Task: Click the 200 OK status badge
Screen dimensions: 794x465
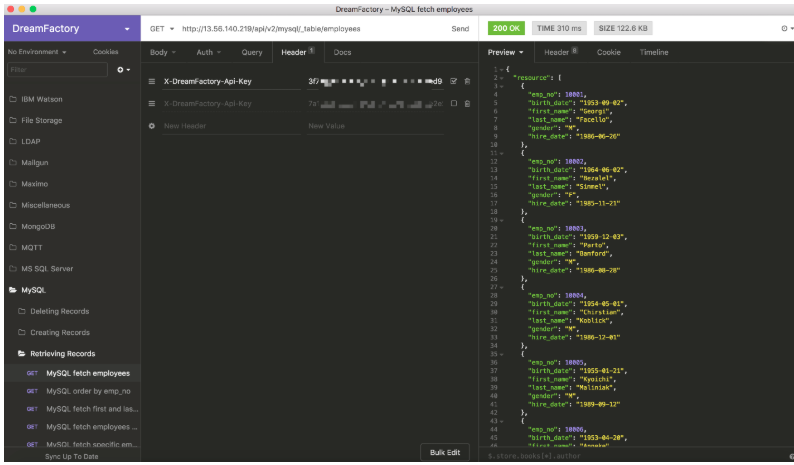Action: pos(506,28)
